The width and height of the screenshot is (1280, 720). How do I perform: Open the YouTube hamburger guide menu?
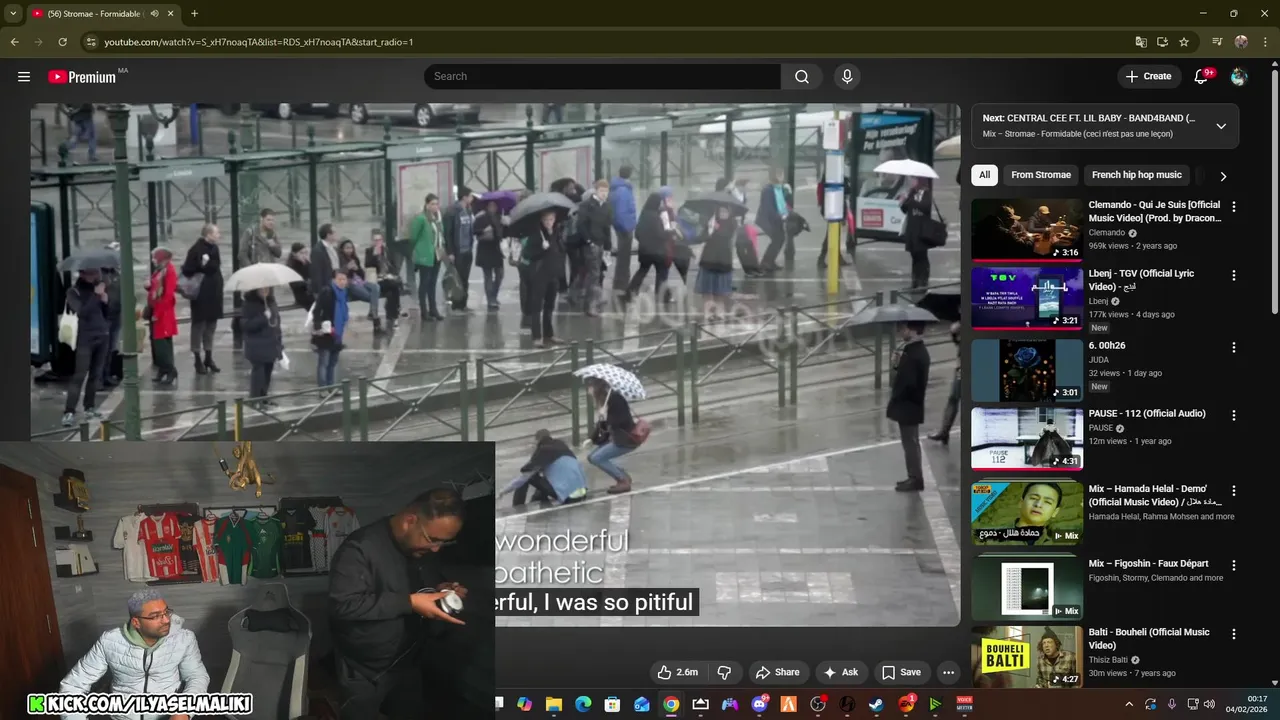click(x=24, y=76)
